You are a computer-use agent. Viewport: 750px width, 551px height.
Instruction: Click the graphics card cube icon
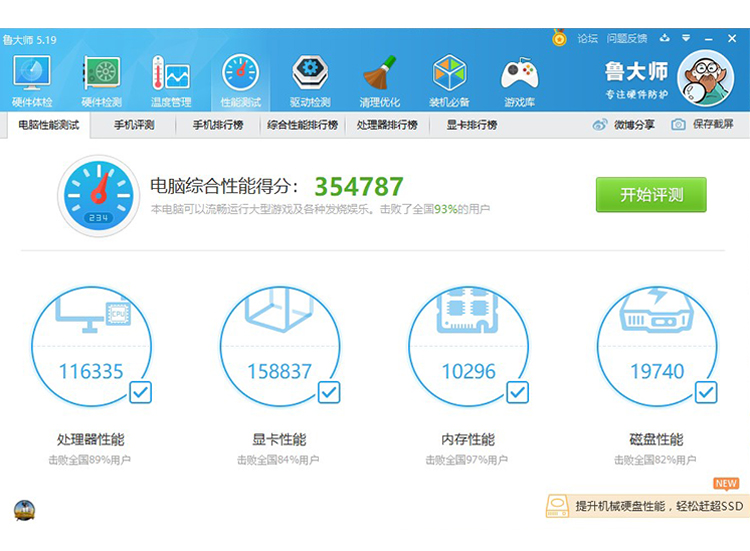click(x=279, y=310)
